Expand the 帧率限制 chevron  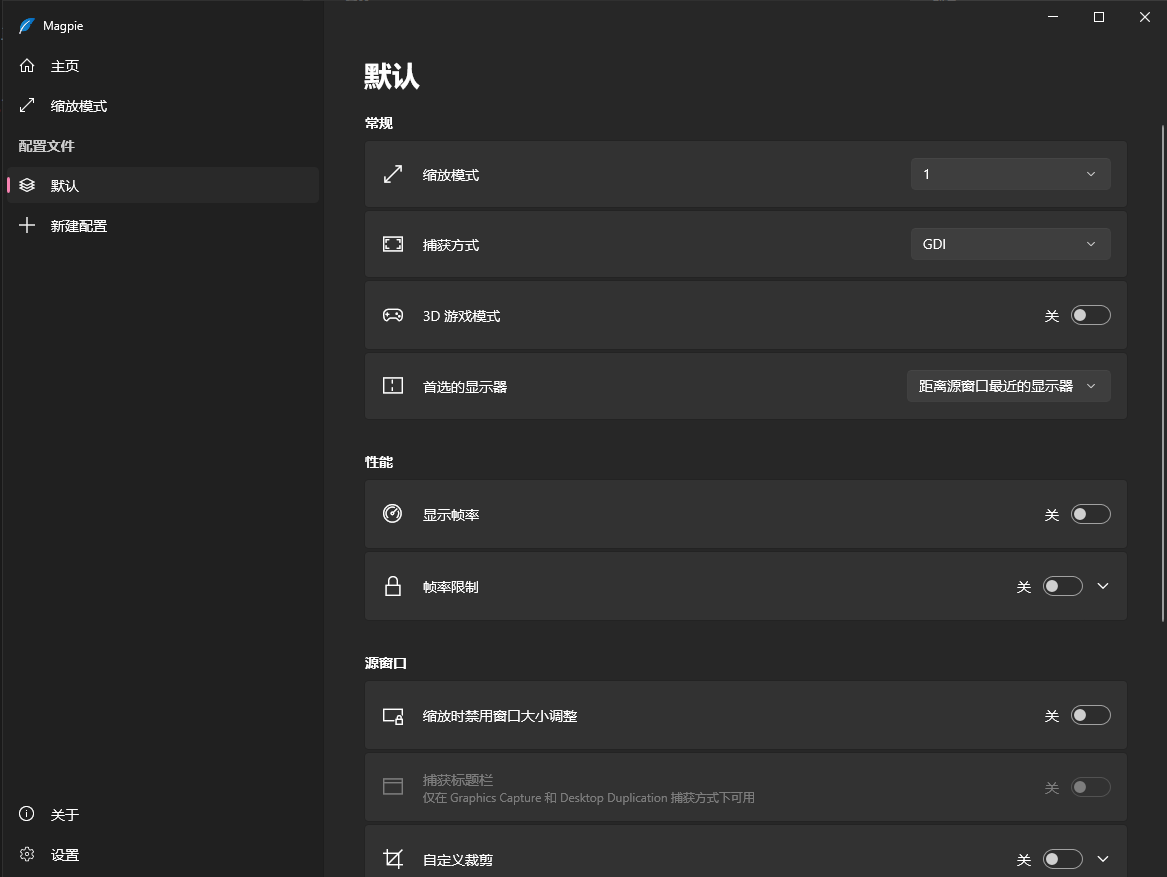(1103, 586)
